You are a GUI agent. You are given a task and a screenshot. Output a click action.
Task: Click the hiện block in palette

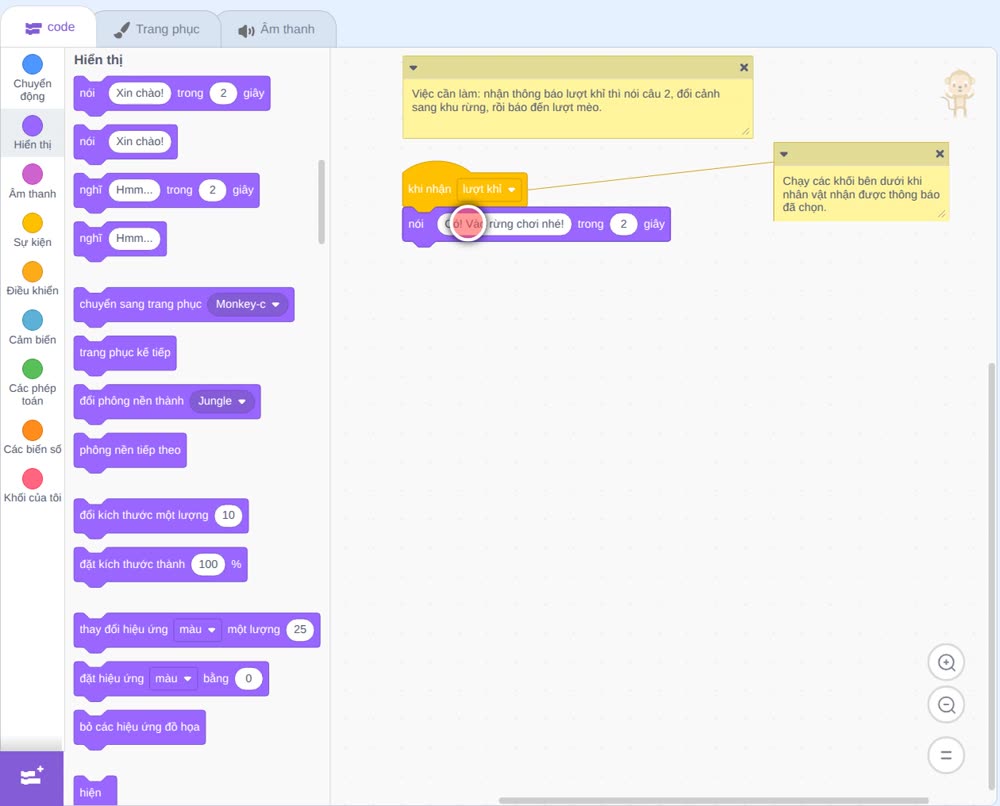[x=95, y=791]
